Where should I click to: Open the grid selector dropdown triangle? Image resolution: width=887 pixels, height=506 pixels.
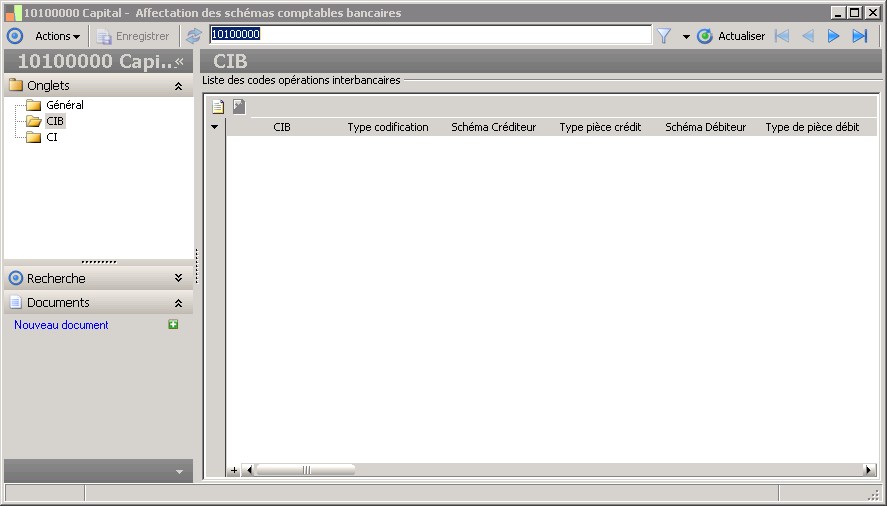(x=214, y=127)
